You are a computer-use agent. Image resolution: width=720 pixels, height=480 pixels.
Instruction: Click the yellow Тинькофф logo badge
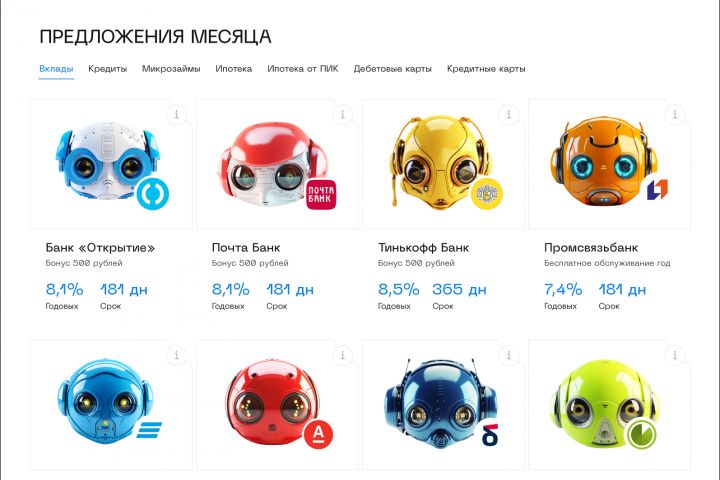[x=487, y=194]
